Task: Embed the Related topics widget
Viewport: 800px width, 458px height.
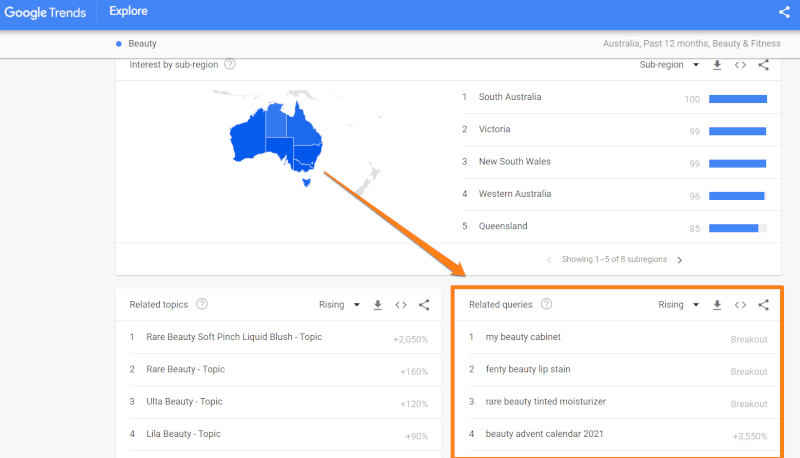Action: [x=401, y=305]
